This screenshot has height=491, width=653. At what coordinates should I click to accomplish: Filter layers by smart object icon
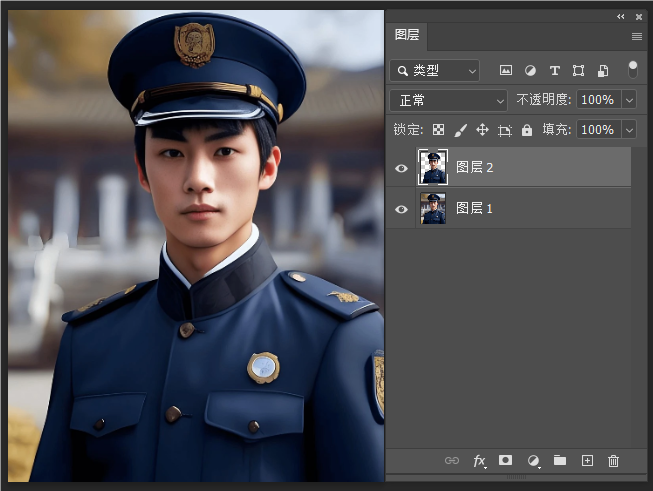click(603, 71)
